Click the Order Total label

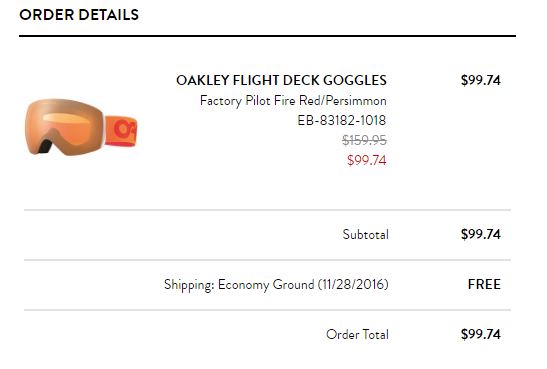point(357,334)
